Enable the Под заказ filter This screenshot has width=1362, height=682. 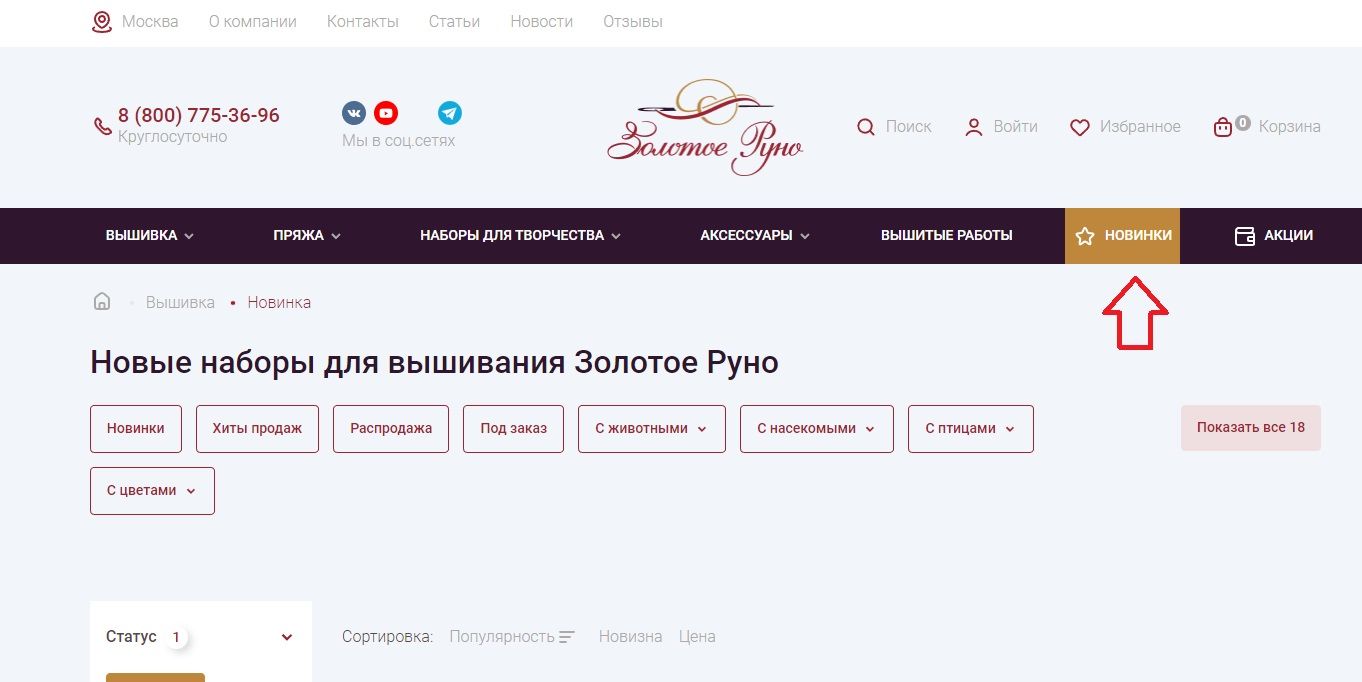pyautogui.click(x=513, y=428)
